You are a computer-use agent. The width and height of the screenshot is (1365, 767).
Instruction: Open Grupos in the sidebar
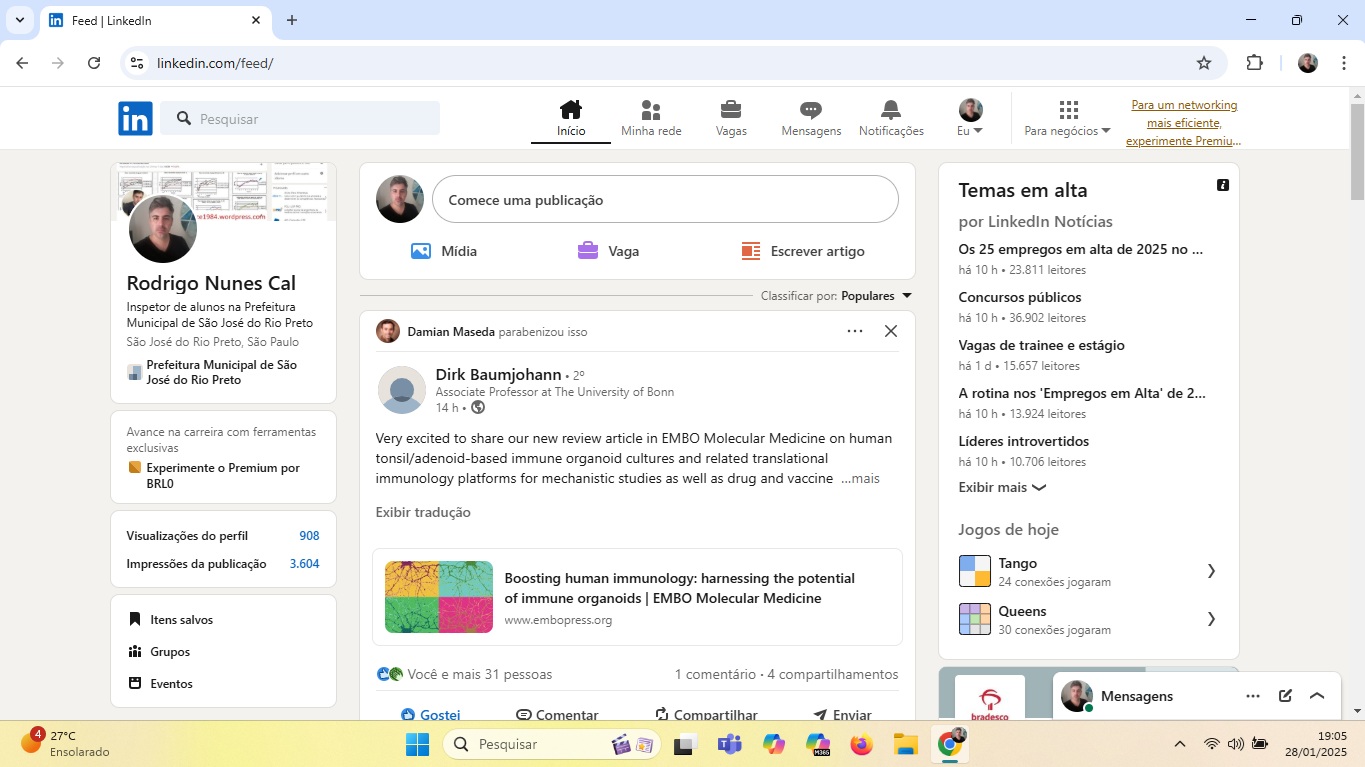[x=159, y=651]
